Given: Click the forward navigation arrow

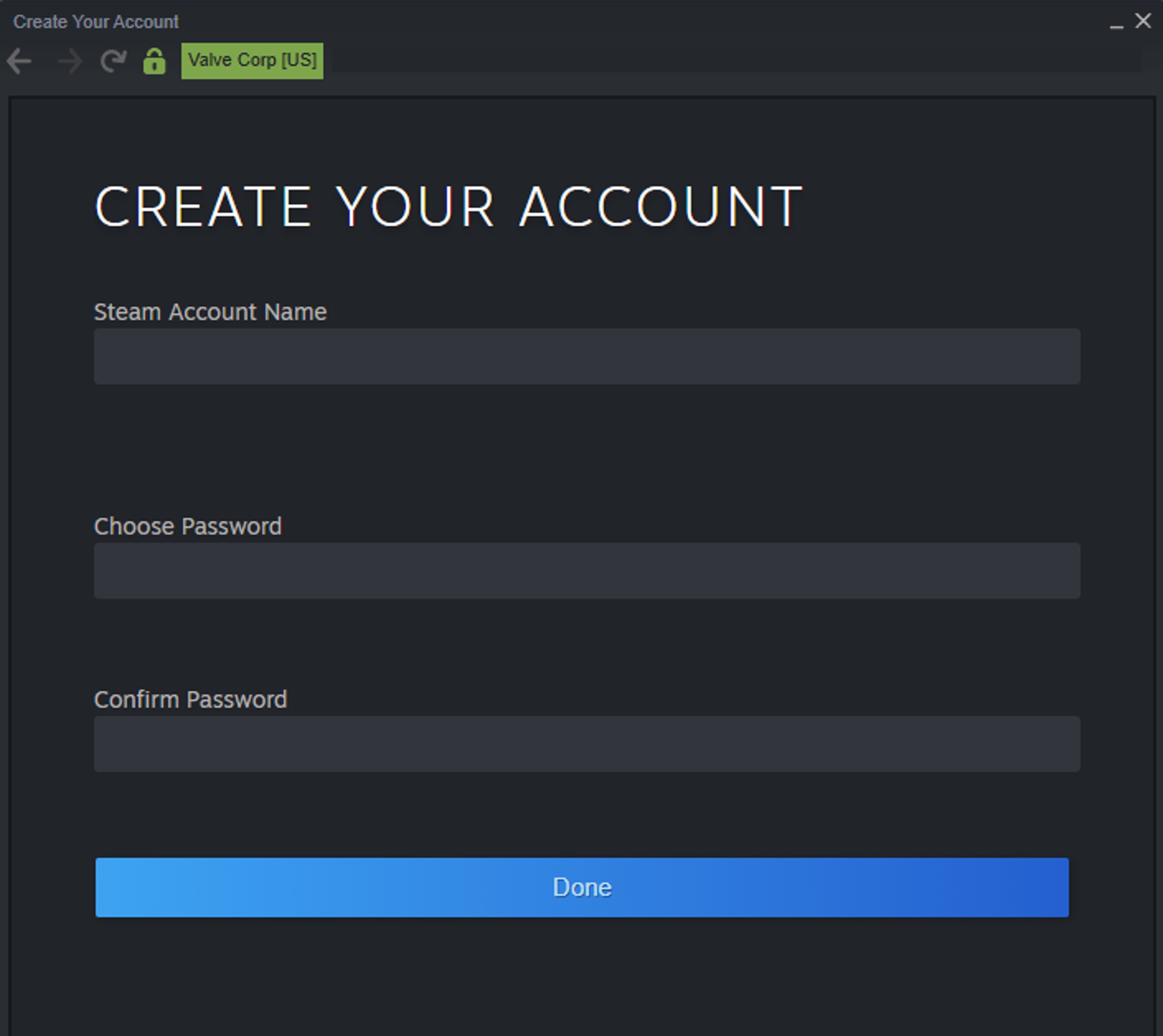Looking at the screenshot, I should tap(67, 60).
